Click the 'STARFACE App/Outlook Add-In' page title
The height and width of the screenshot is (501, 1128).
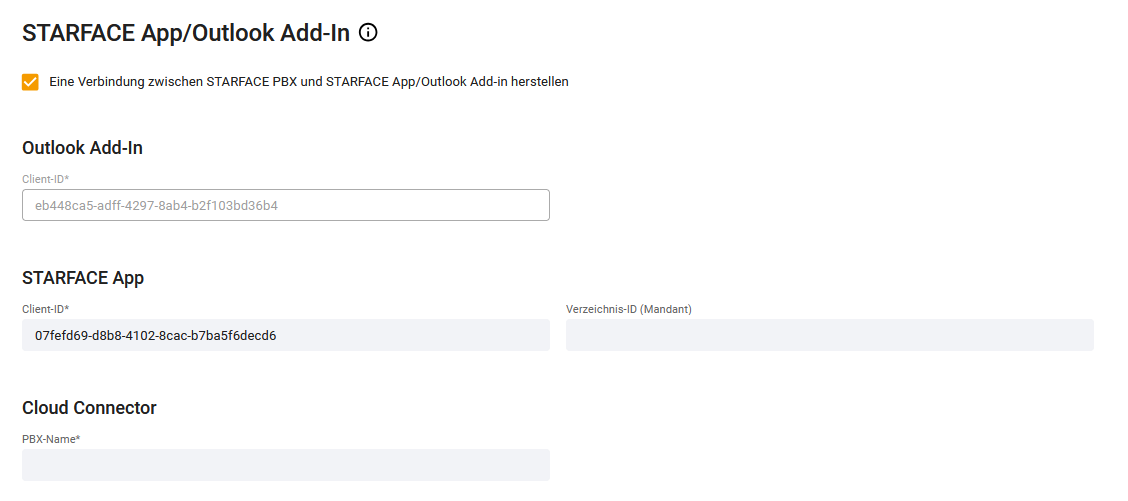pos(186,33)
